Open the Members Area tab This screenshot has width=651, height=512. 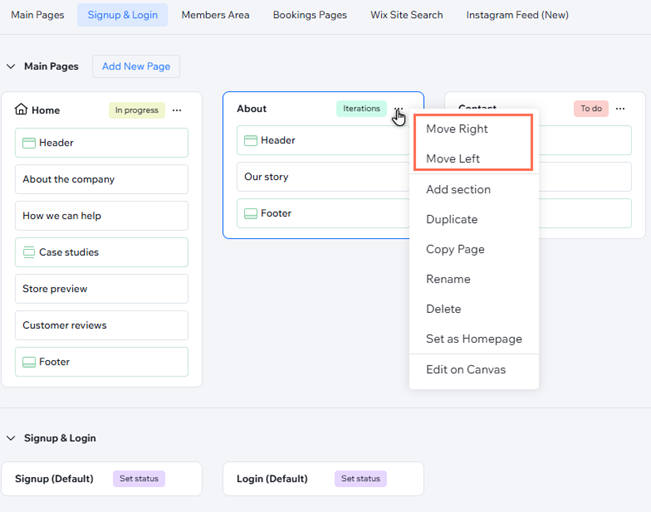[215, 15]
